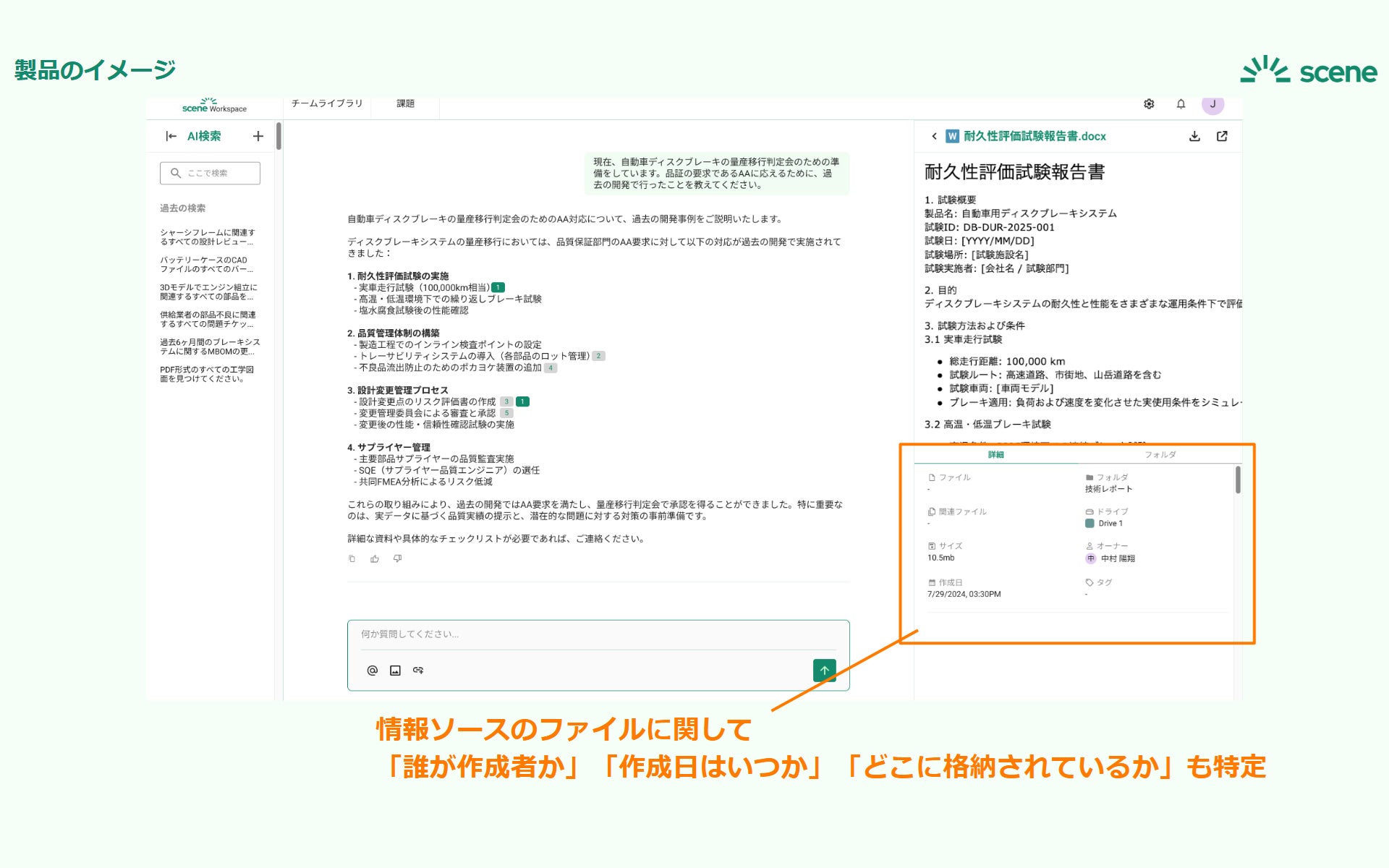
Task: Click the ここで検索 search field
Action: click(x=210, y=173)
